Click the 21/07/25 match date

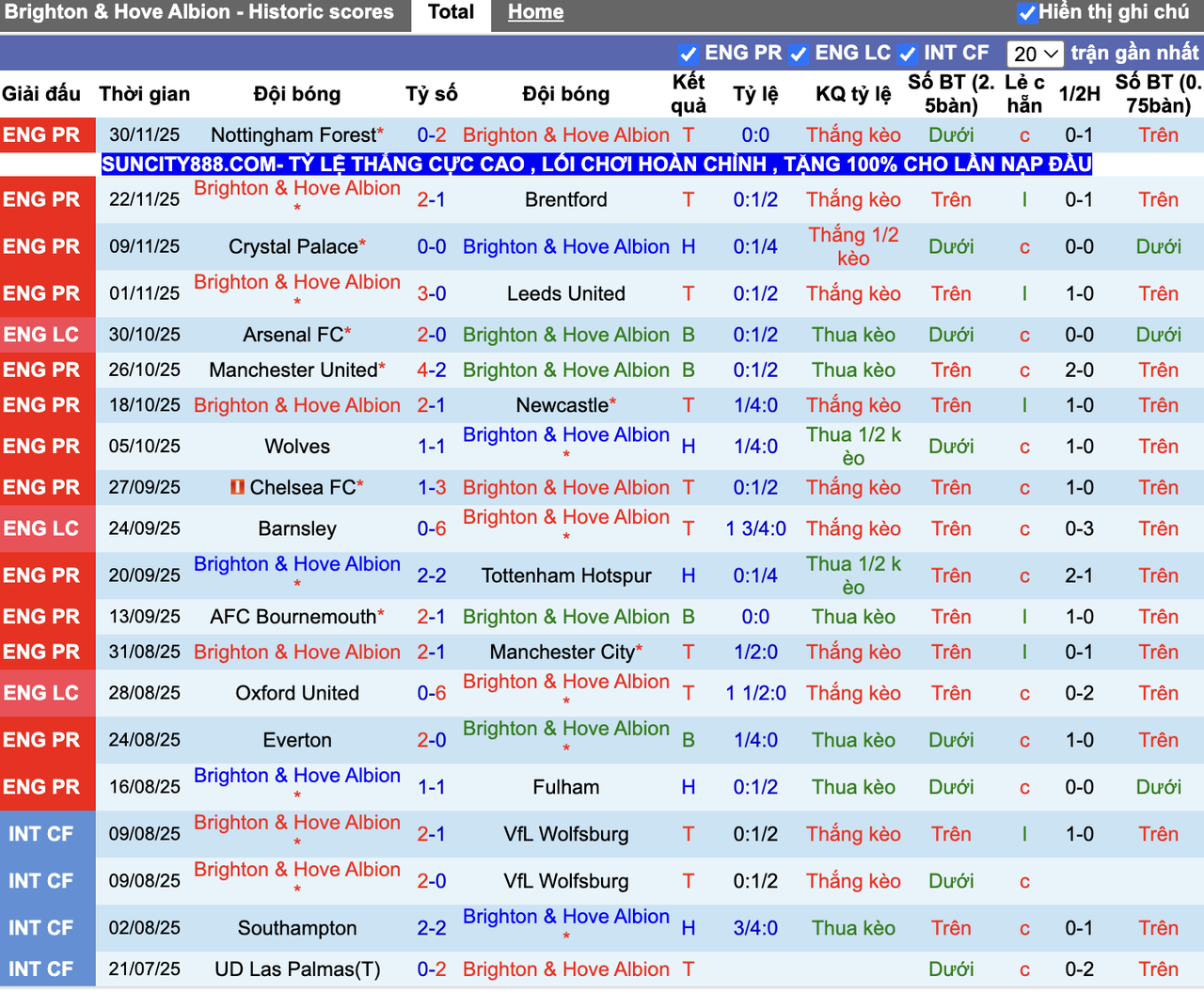(144, 969)
